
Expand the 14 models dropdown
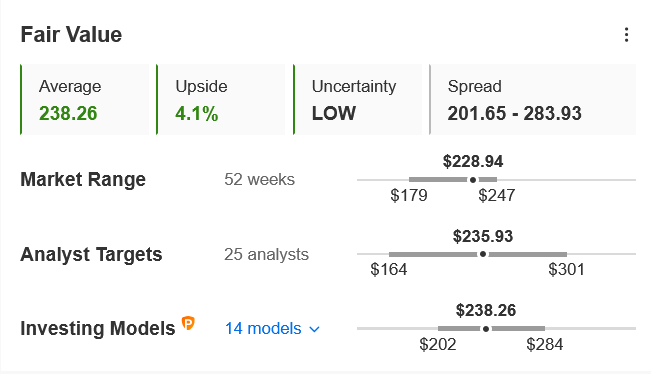click(272, 329)
